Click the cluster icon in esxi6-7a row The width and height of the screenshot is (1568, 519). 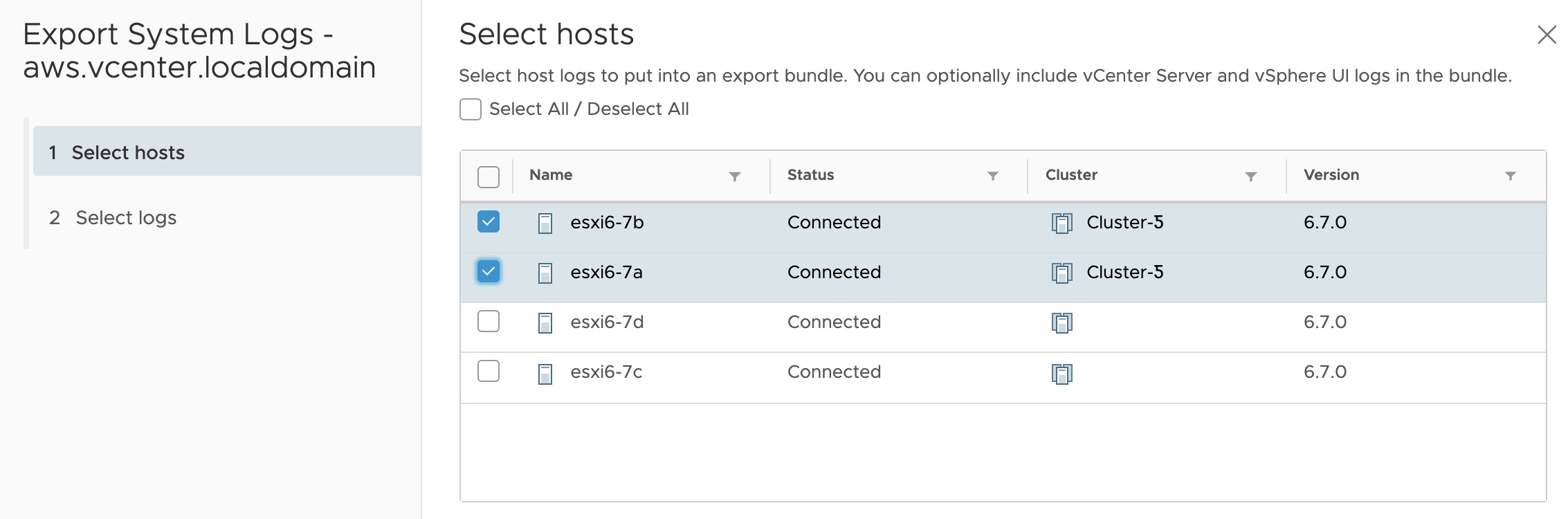(x=1061, y=273)
